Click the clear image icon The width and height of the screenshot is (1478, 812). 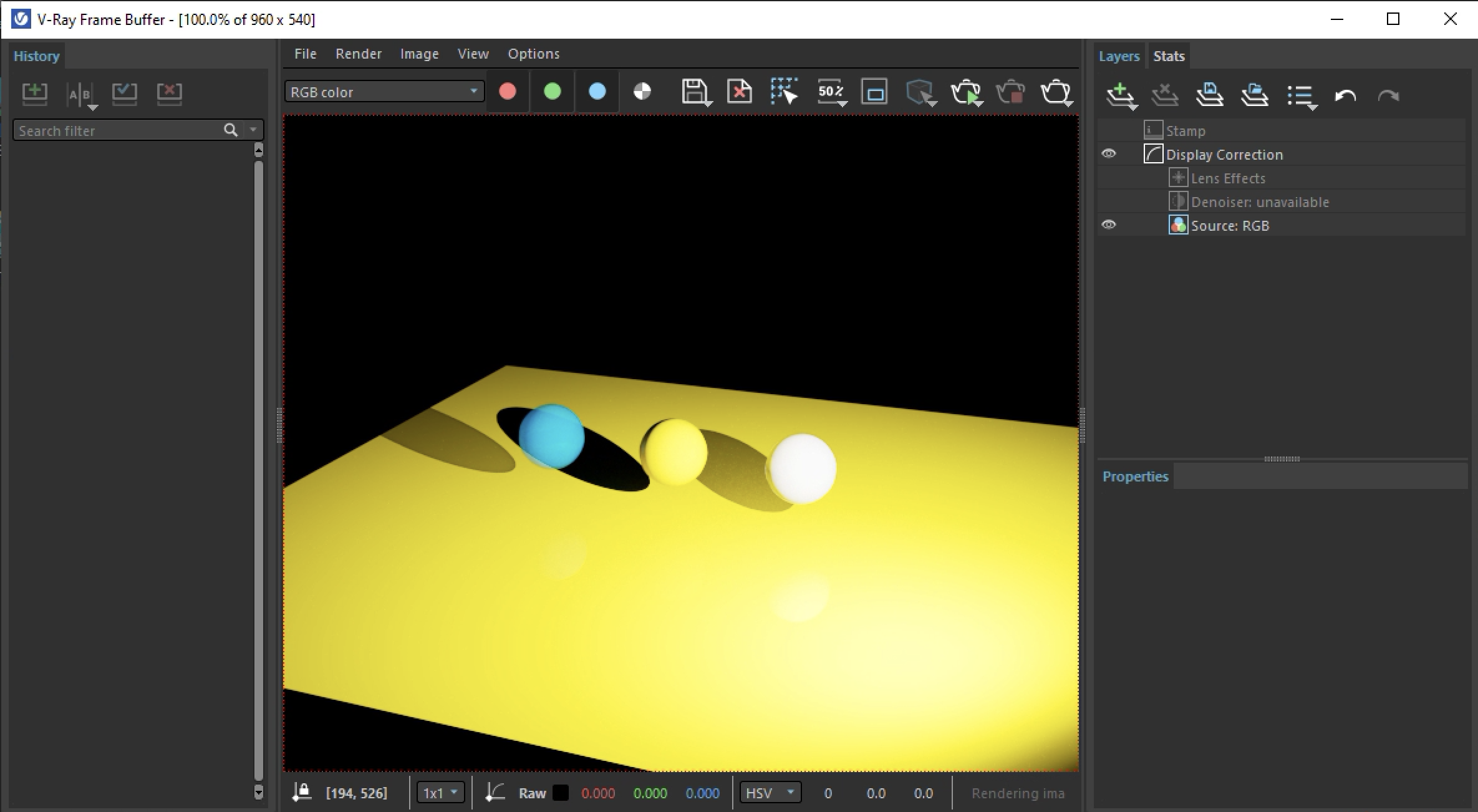coord(739,92)
